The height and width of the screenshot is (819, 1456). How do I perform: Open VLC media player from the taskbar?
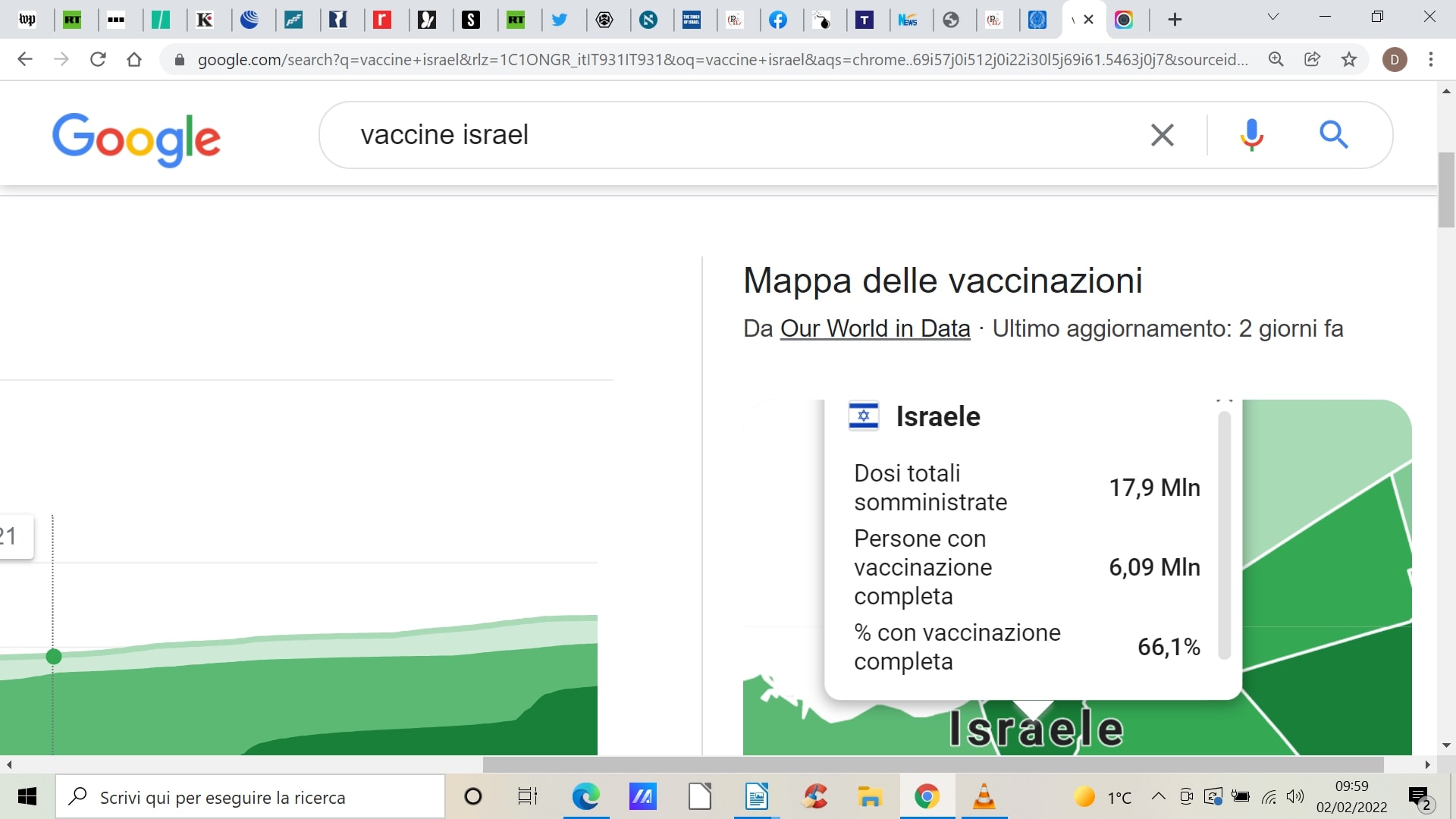point(984,797)
